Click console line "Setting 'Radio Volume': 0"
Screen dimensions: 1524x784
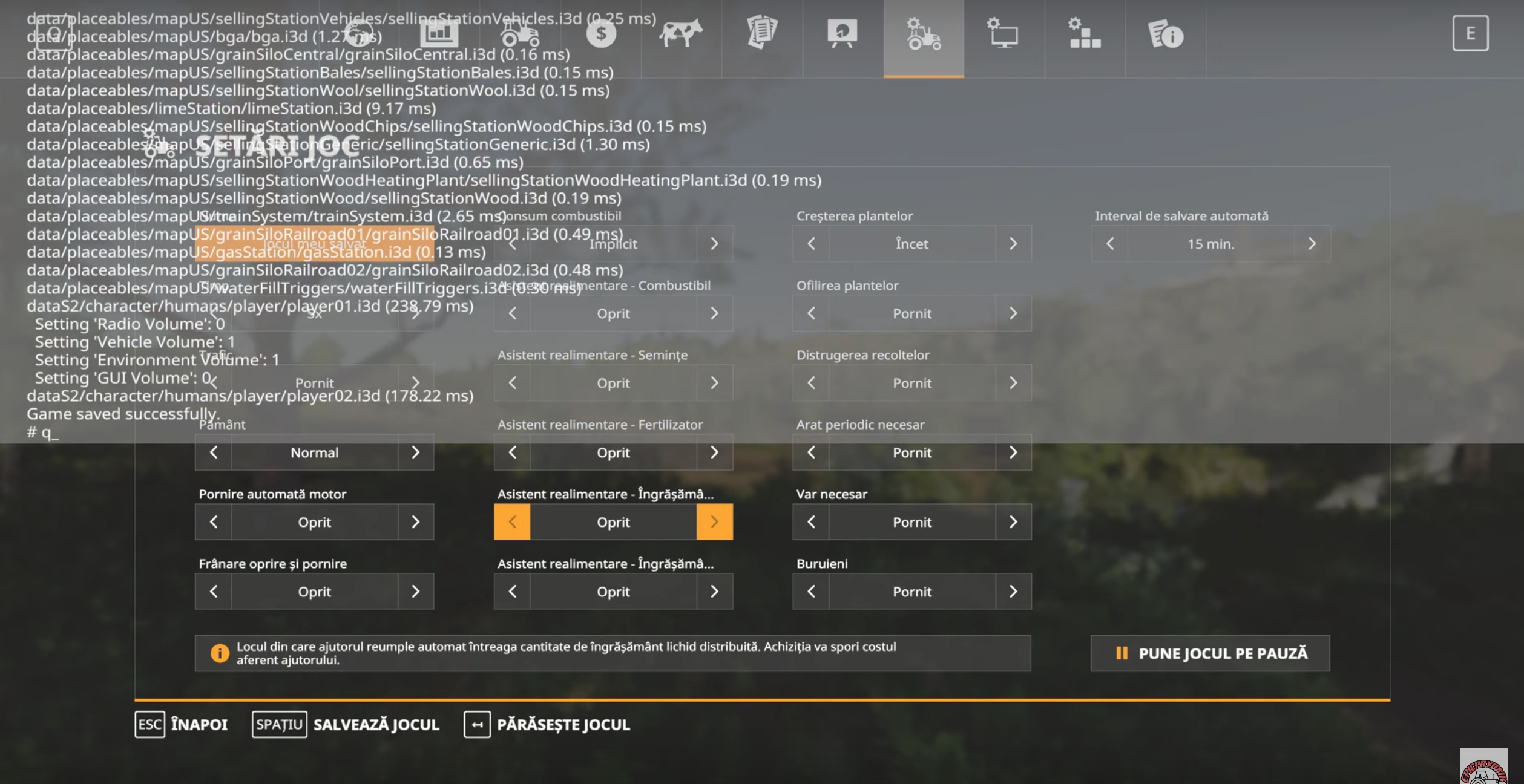[130, 324]
